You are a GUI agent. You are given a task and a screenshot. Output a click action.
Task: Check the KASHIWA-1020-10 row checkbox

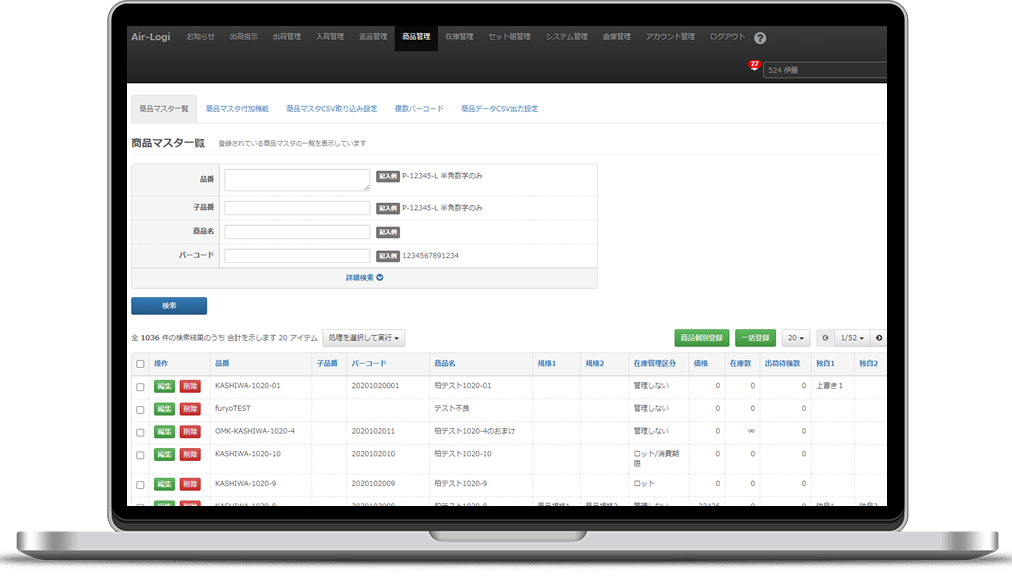coord(140,455)
